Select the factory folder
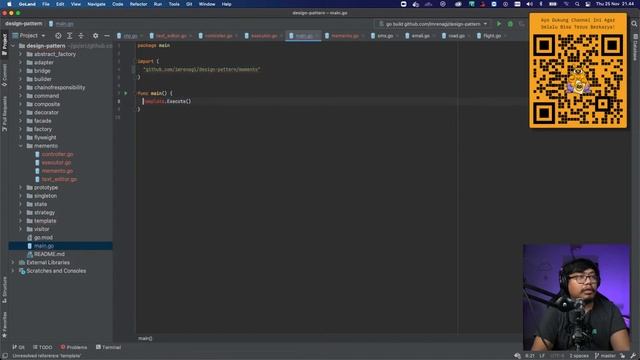The height and width of the screenshot is (360, 640). 43,129
